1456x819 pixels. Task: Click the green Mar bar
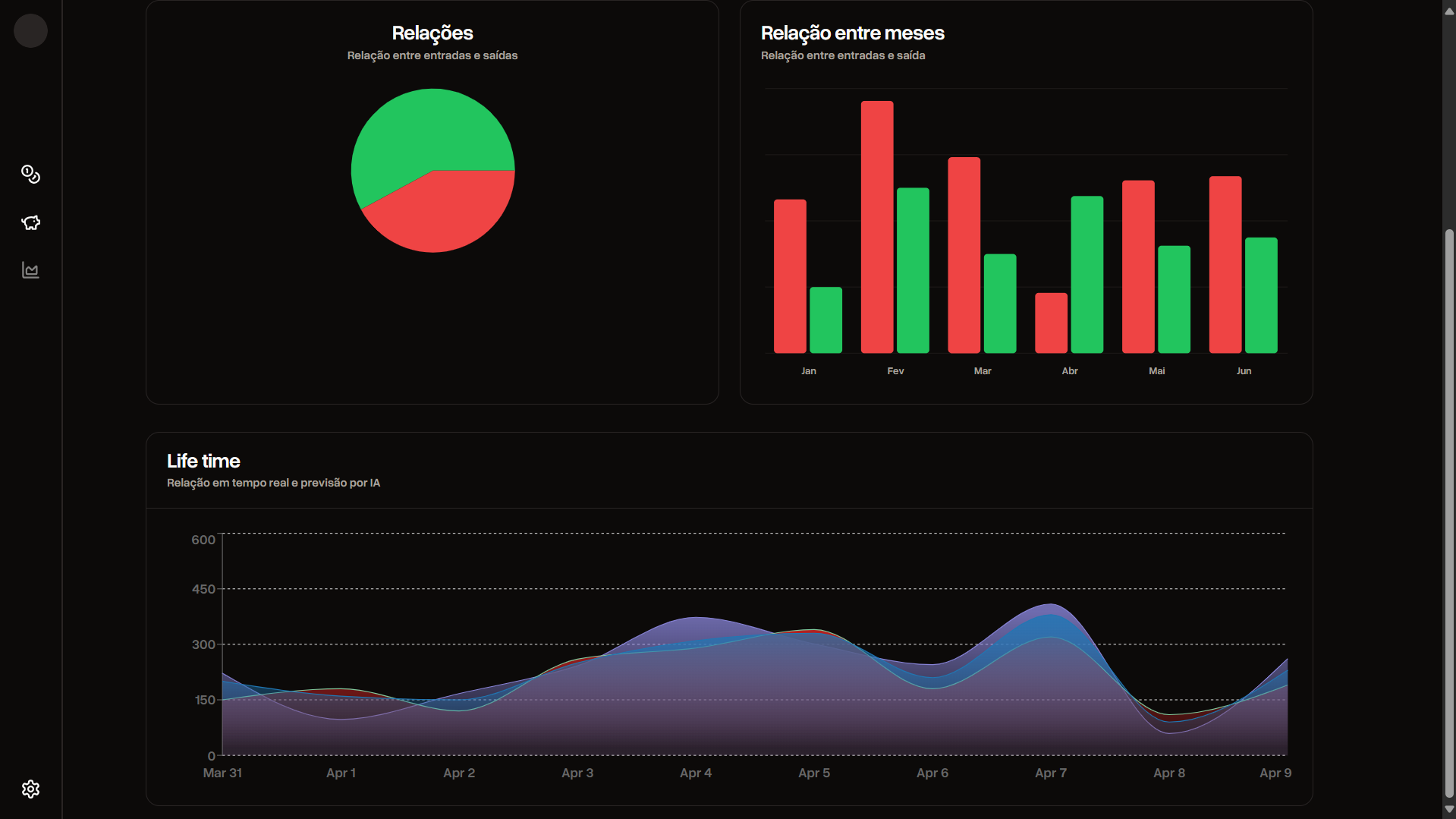point(1000,304)
